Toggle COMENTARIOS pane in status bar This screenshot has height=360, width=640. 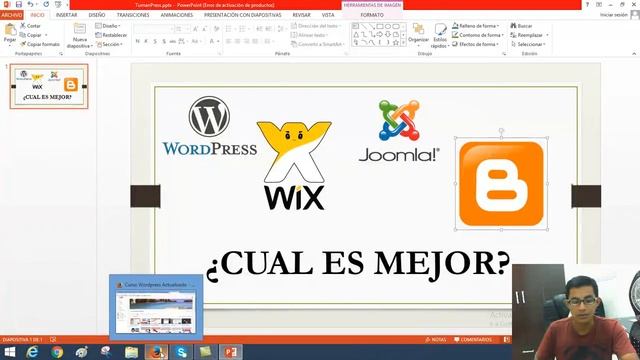tap(473, 340)
